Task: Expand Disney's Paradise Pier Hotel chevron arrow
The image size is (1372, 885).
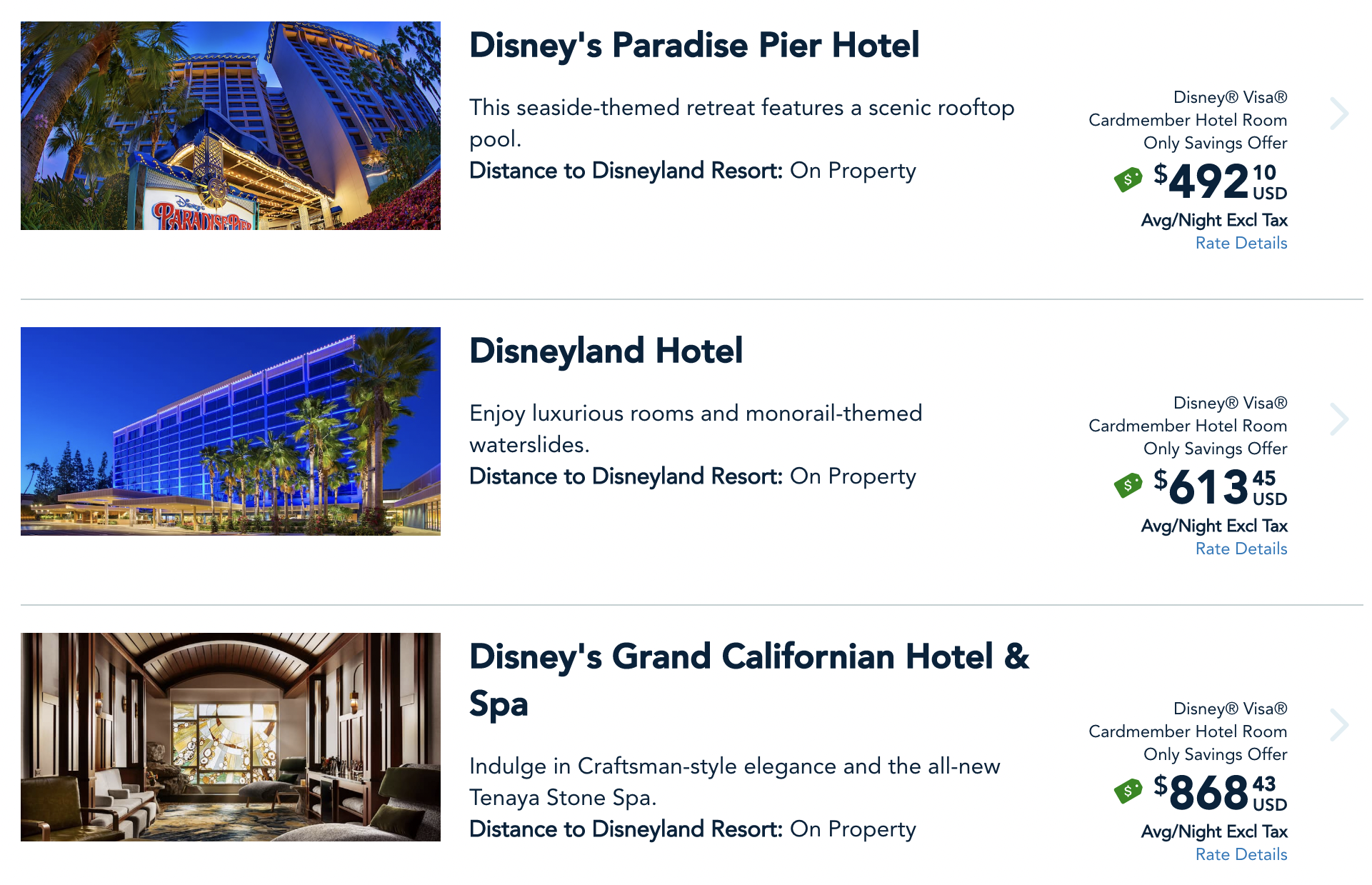Action: point(1338,114)
